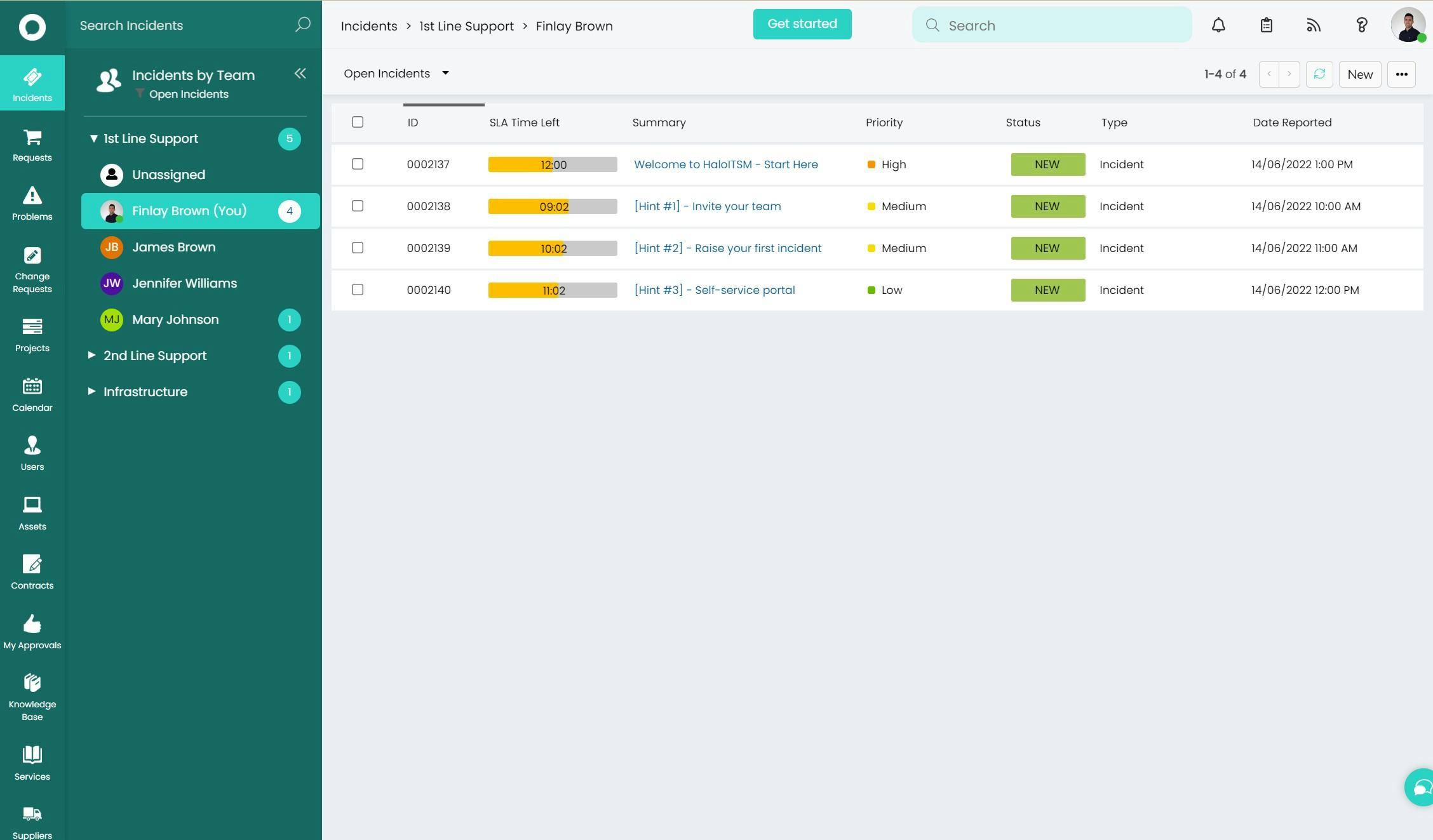
Task: Toggle the select-all checkbox in the header
Action: (358, 122)
